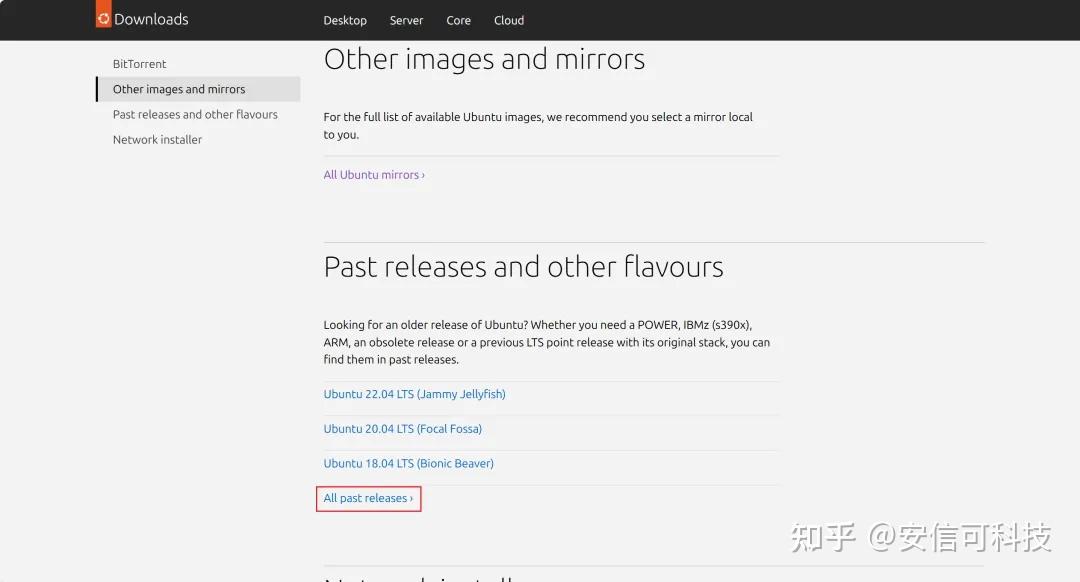Open the Cloud navigation item
The width and height of the screenshot is (1080, 582).
pyautogui.click(x=509, y=21)
